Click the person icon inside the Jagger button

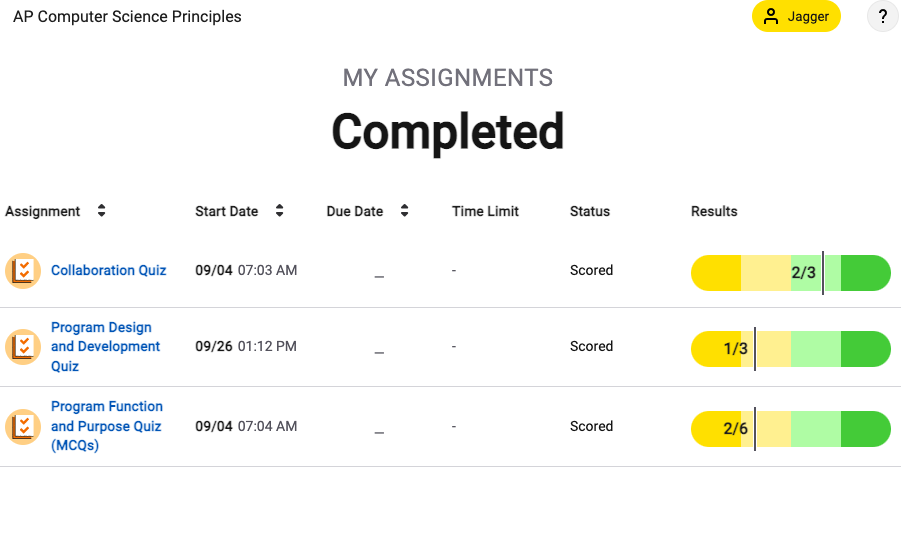click(771, 17)
